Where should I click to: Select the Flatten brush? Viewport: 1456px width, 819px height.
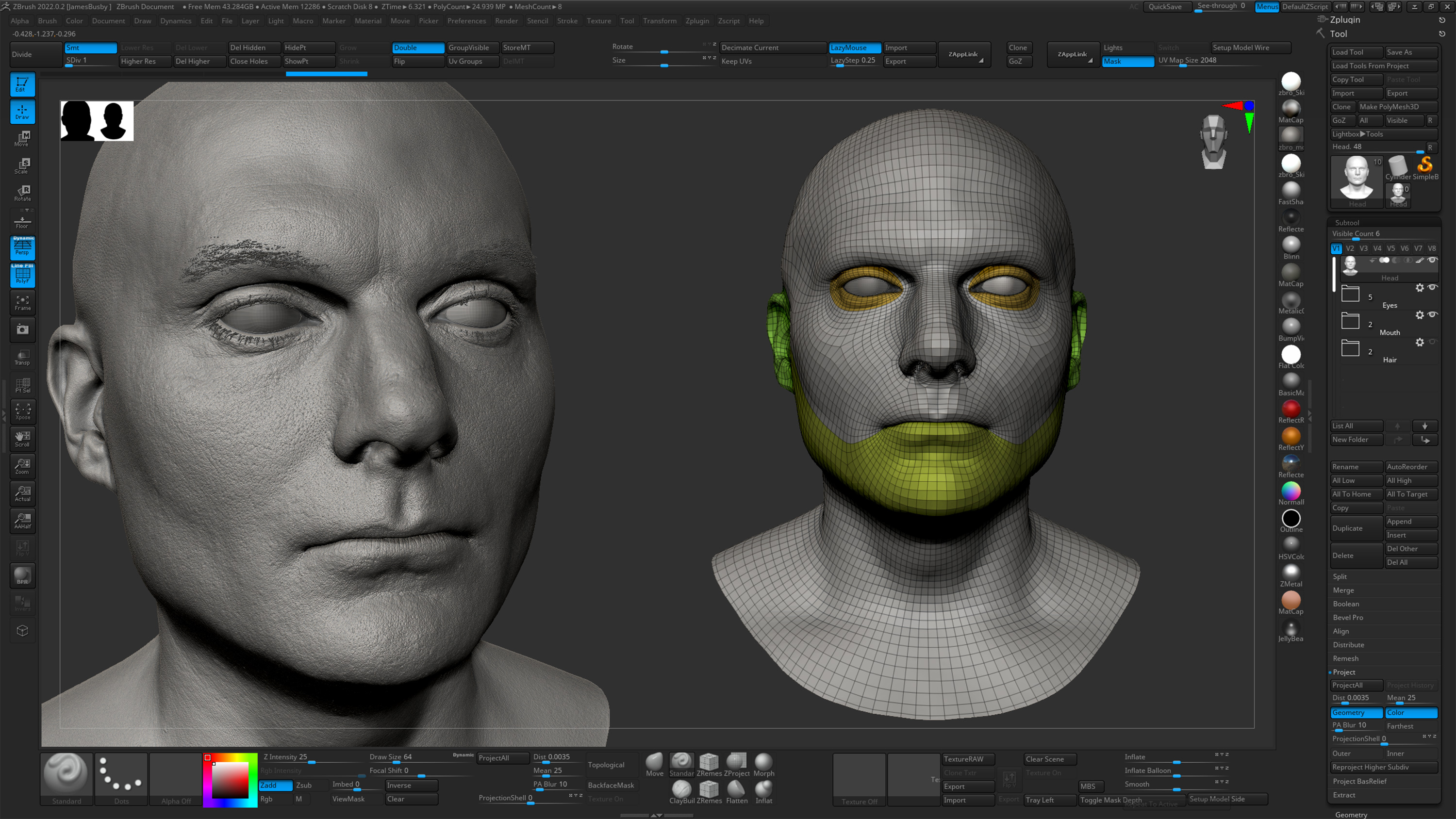click(x=736, y=790)
